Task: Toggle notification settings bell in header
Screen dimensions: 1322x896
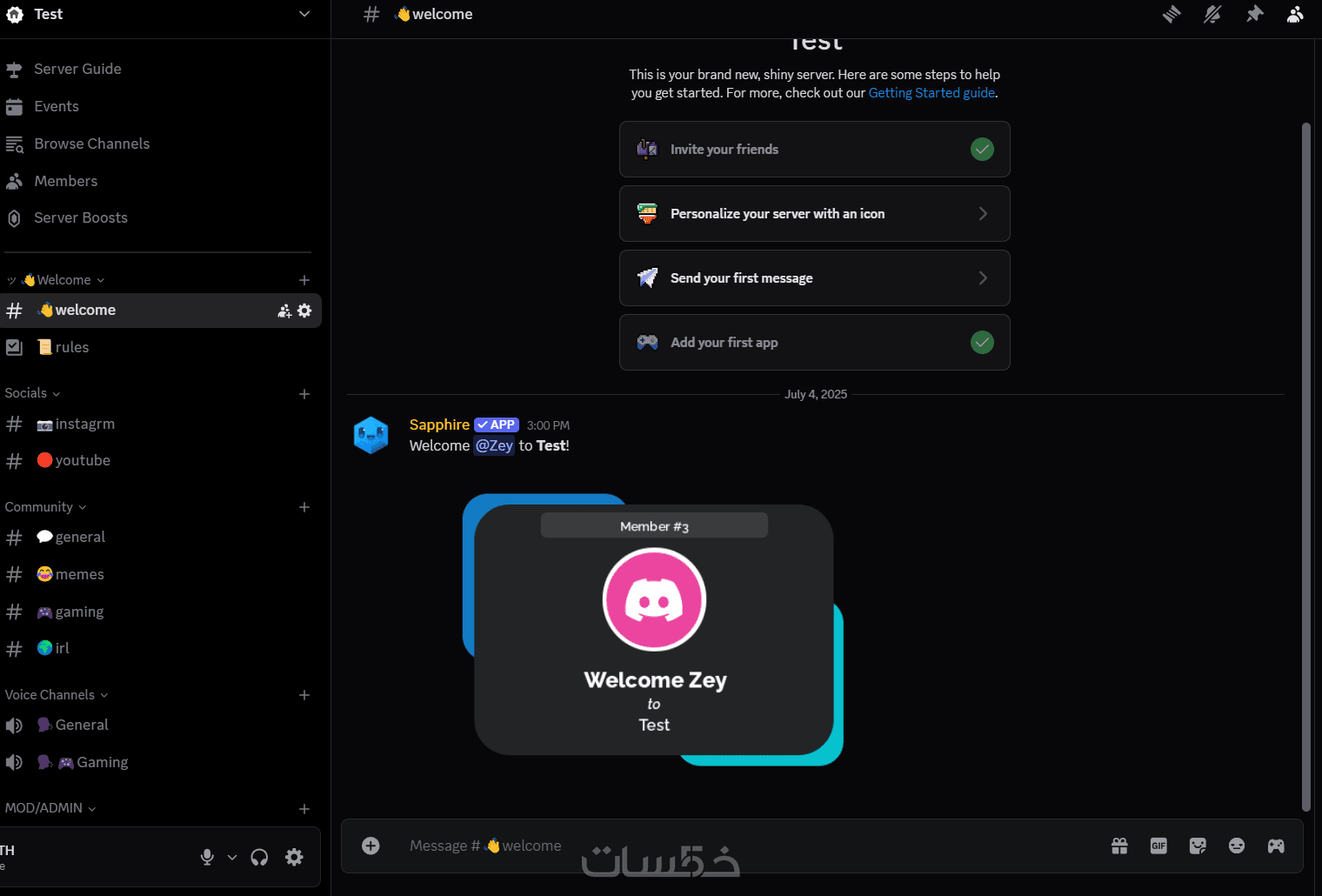Action: click(1212, 14)
